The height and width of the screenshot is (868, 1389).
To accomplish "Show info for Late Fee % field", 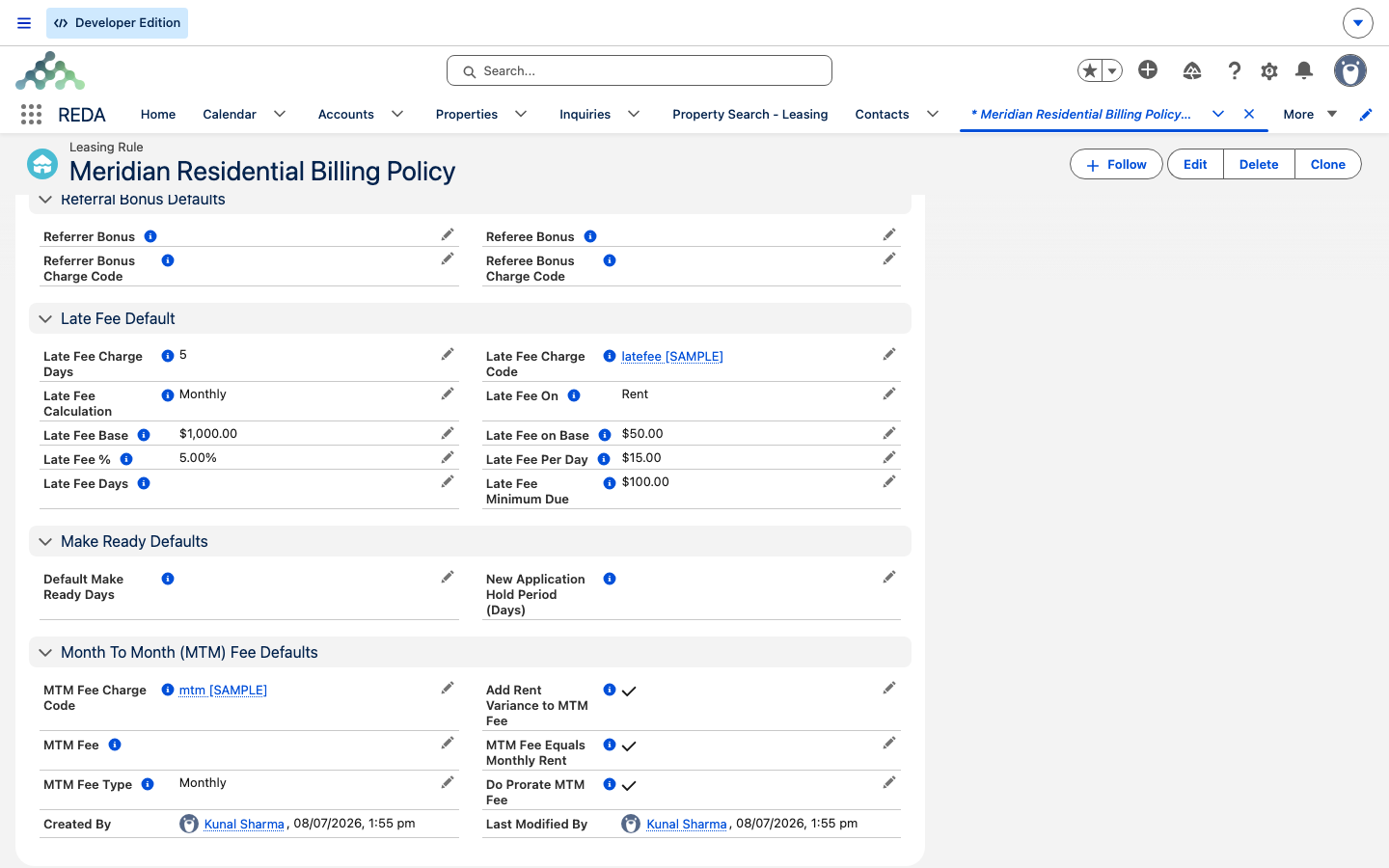I will 126,459.
